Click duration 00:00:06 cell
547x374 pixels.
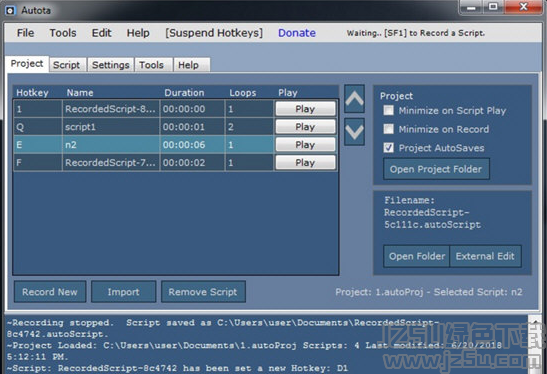click(192, 145)
